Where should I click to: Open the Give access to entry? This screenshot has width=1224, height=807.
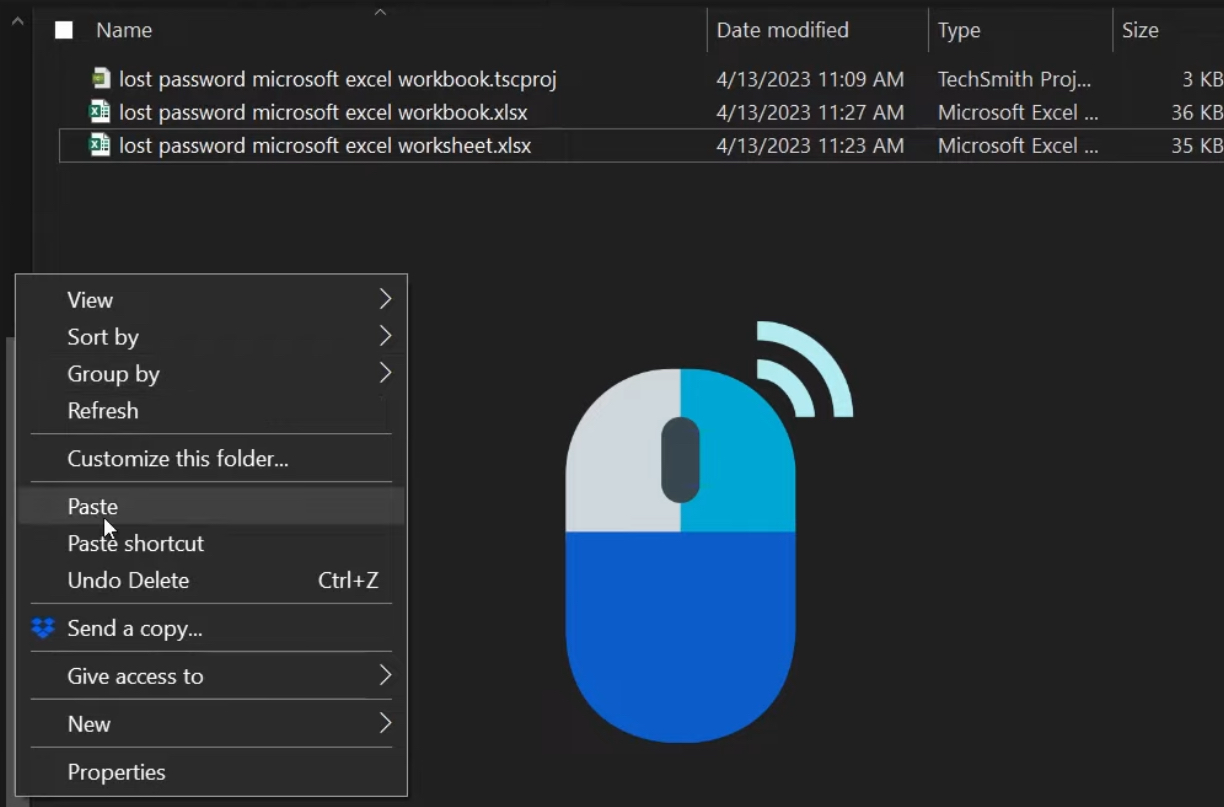[212, 676]
